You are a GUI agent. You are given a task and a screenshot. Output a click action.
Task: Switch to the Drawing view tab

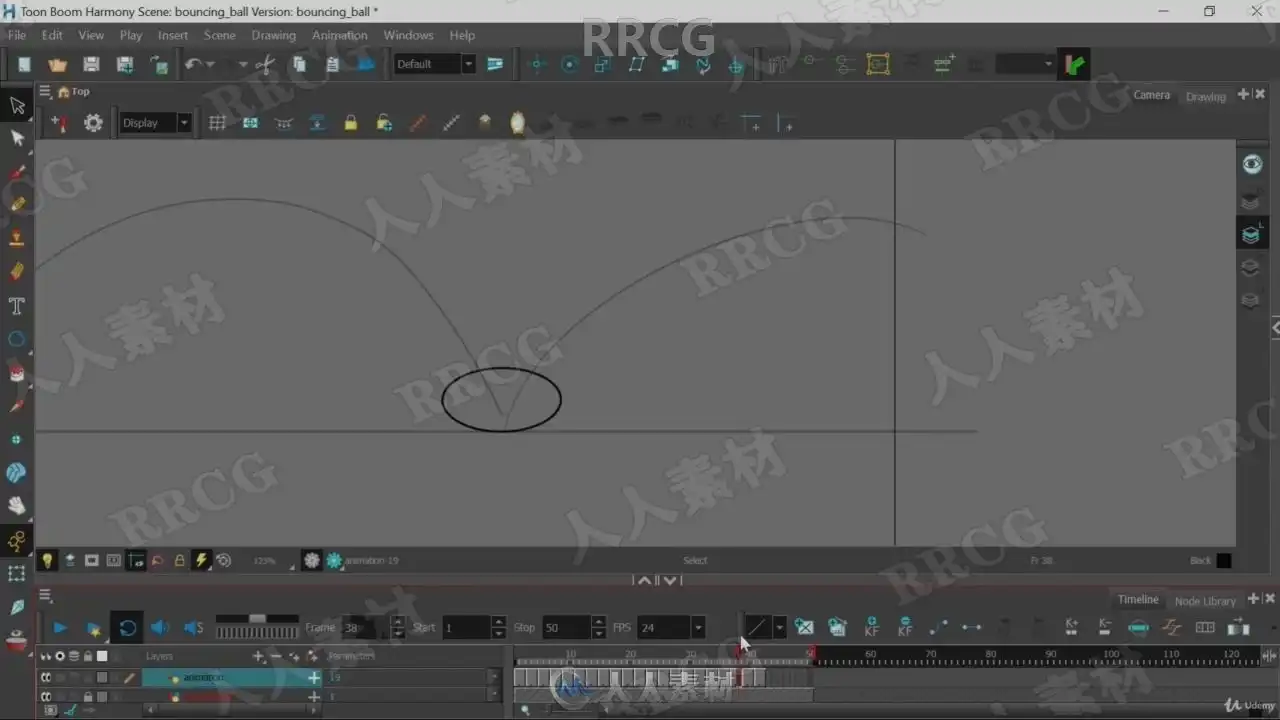(x=1205, y=97)
